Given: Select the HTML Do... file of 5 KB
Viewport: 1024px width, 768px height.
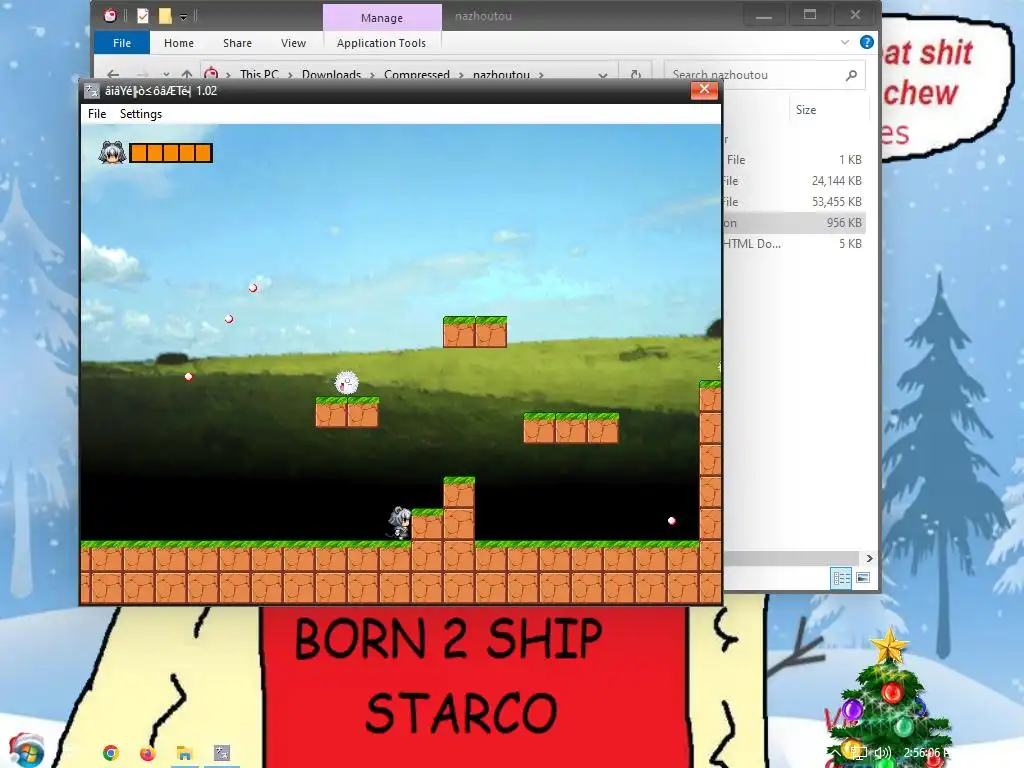Looking at the screenshot, I should (x=794, y=244).
